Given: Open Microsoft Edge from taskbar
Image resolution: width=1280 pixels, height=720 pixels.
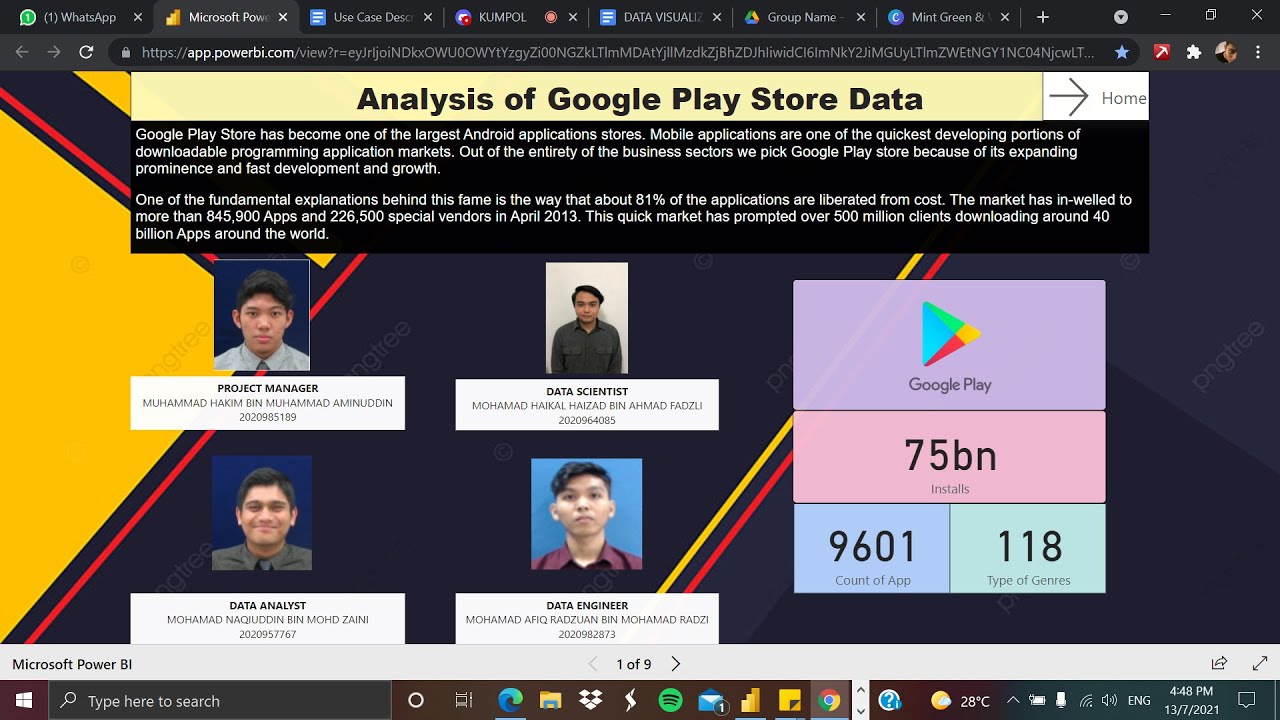Looking at the screenshot, I should [x=510, y=701].
